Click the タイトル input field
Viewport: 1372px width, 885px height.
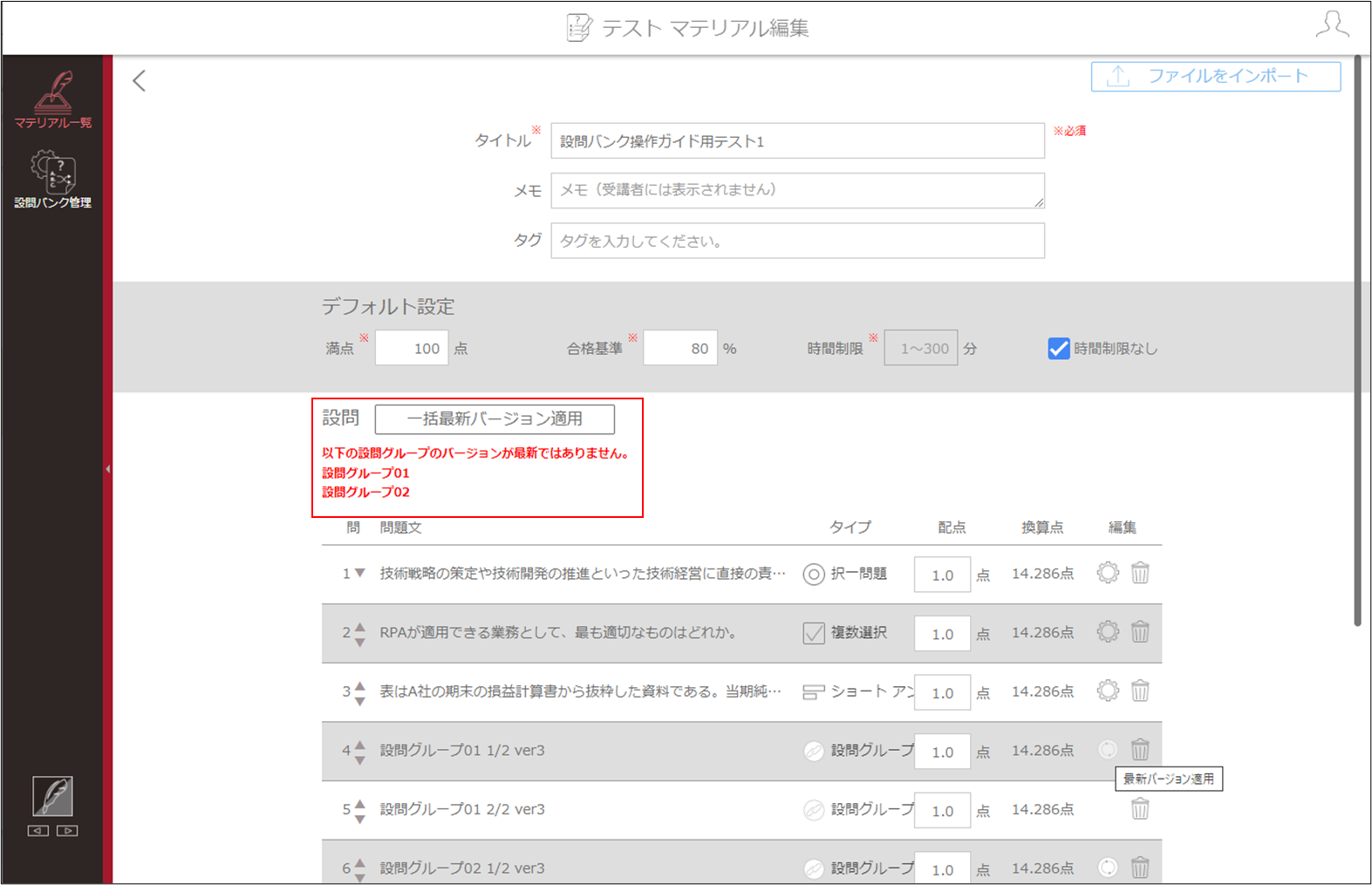[x=797, y=140]
